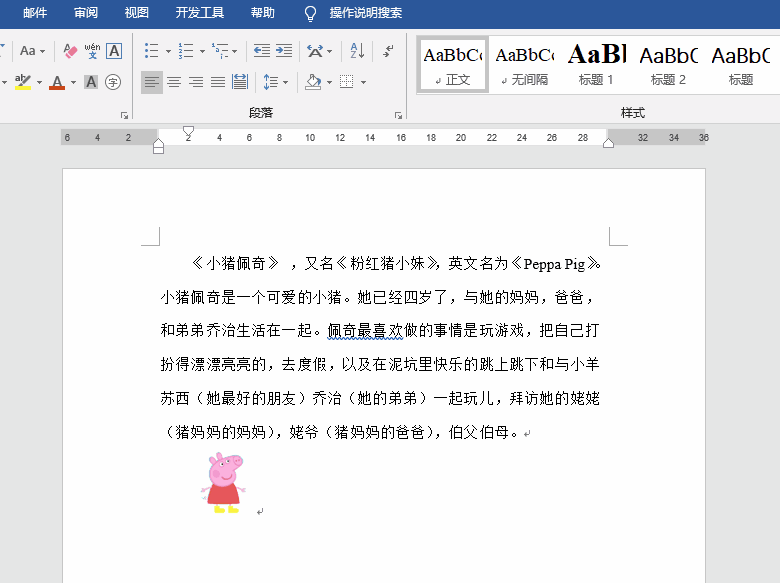Viewport: 780px width, 583px height.
Task: Open Asian layout options
Action: pos(315,51)
